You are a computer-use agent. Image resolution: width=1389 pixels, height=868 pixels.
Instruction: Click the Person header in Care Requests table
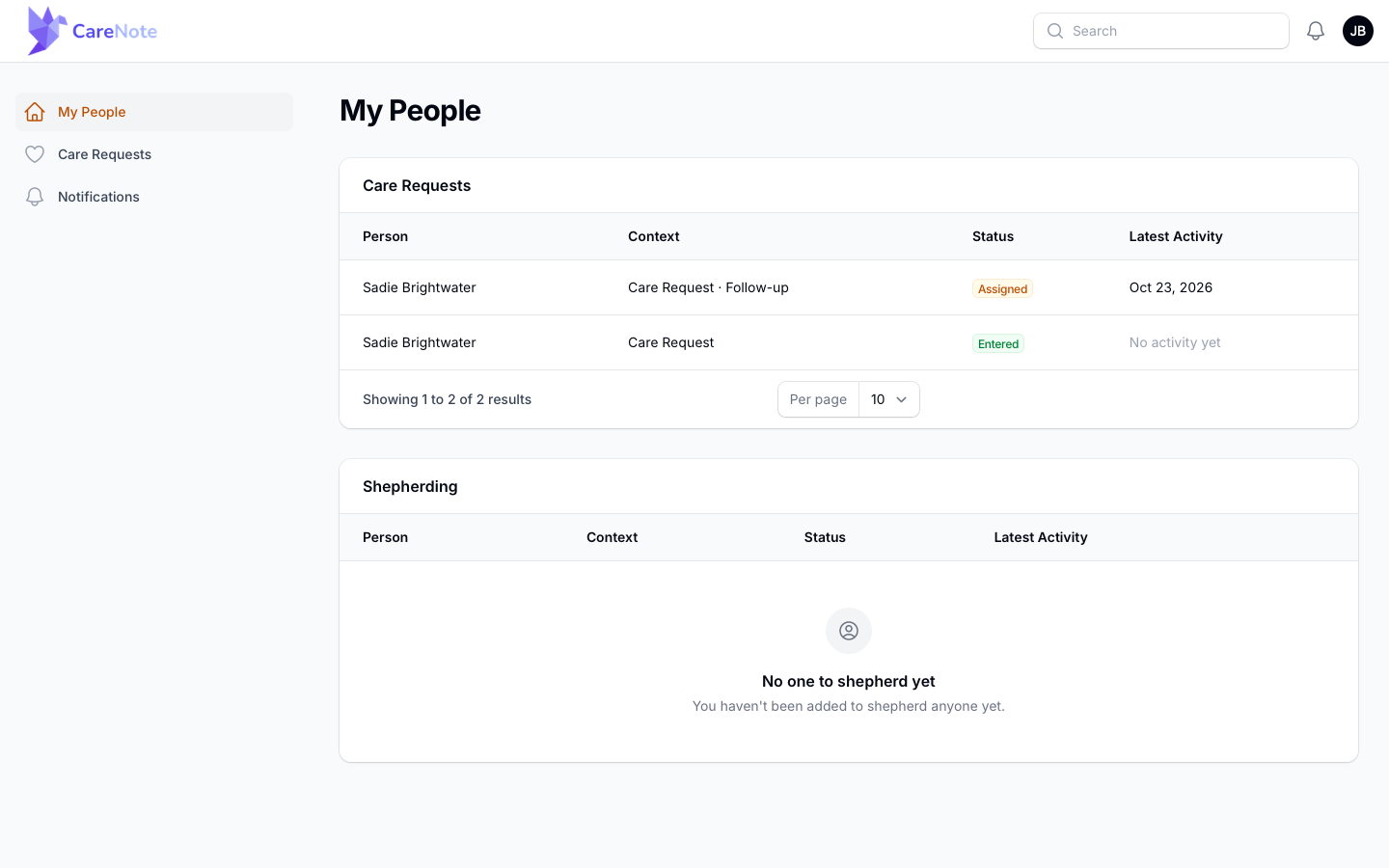(386, 236)
